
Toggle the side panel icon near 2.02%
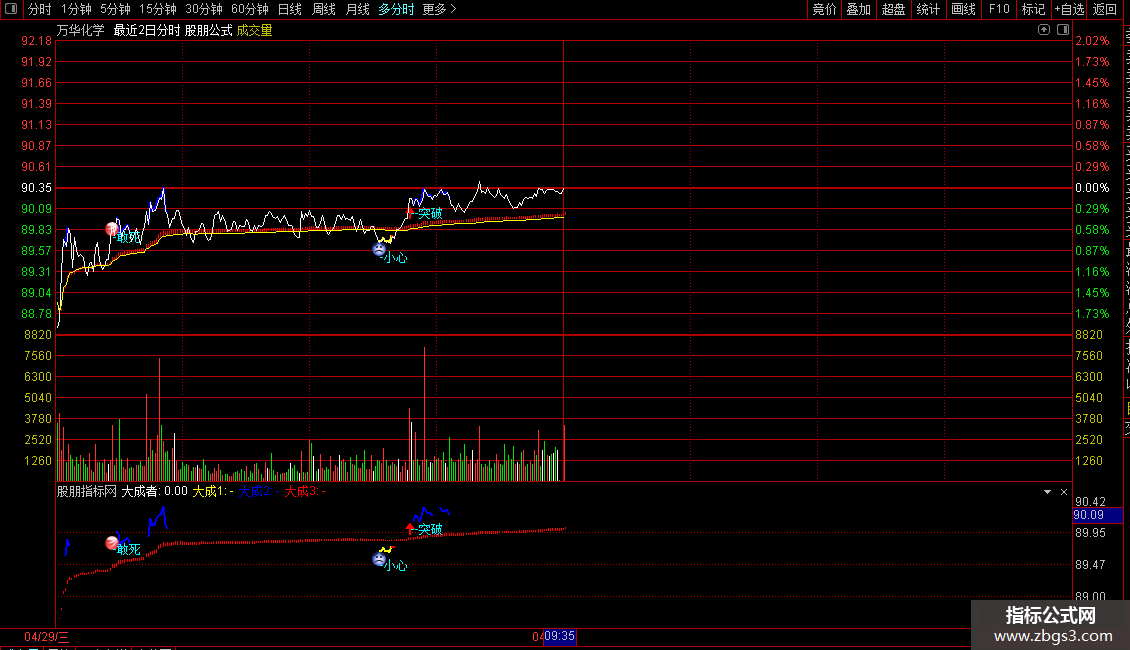(x=1063, y=30)
